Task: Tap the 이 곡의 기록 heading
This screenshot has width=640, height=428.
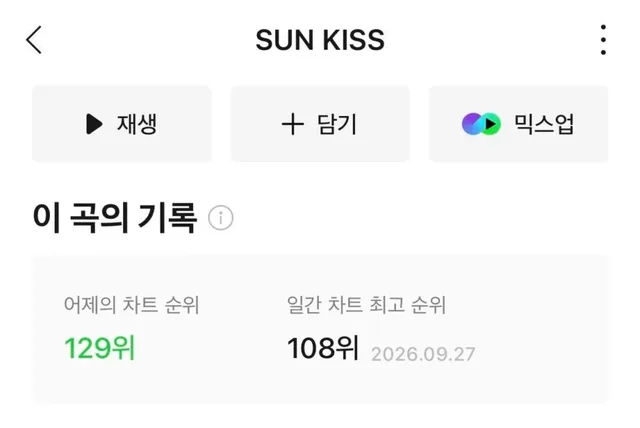Action: click(115, 218)
